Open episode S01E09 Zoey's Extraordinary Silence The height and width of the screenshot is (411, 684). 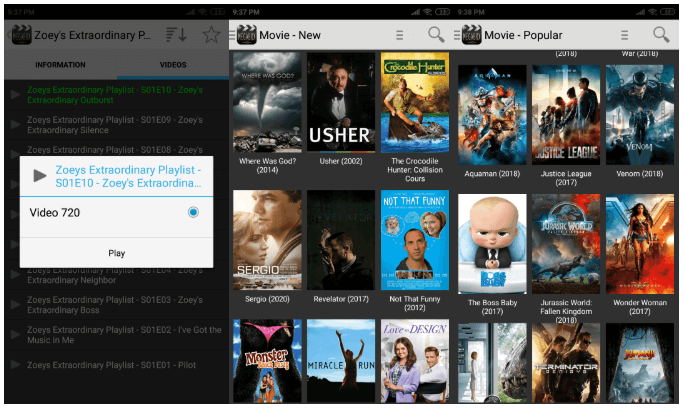[116, 125]
